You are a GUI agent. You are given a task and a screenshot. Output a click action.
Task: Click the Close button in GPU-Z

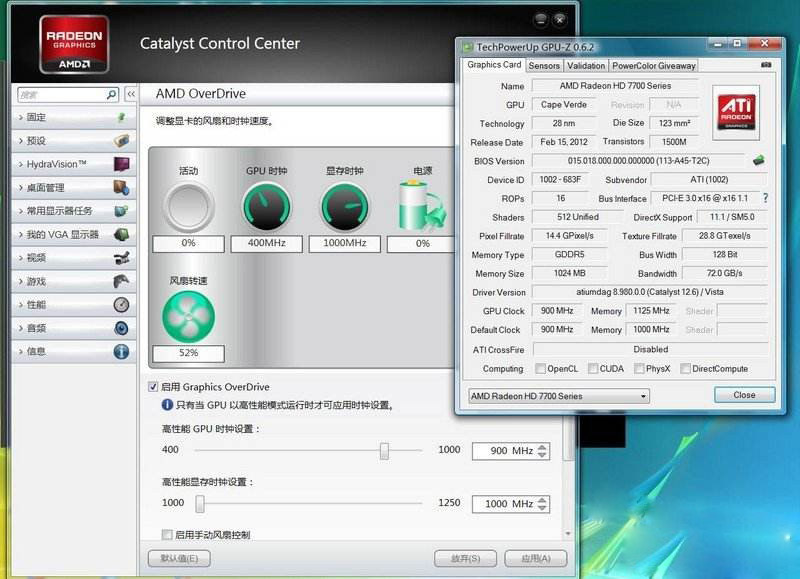coord(744,395)
